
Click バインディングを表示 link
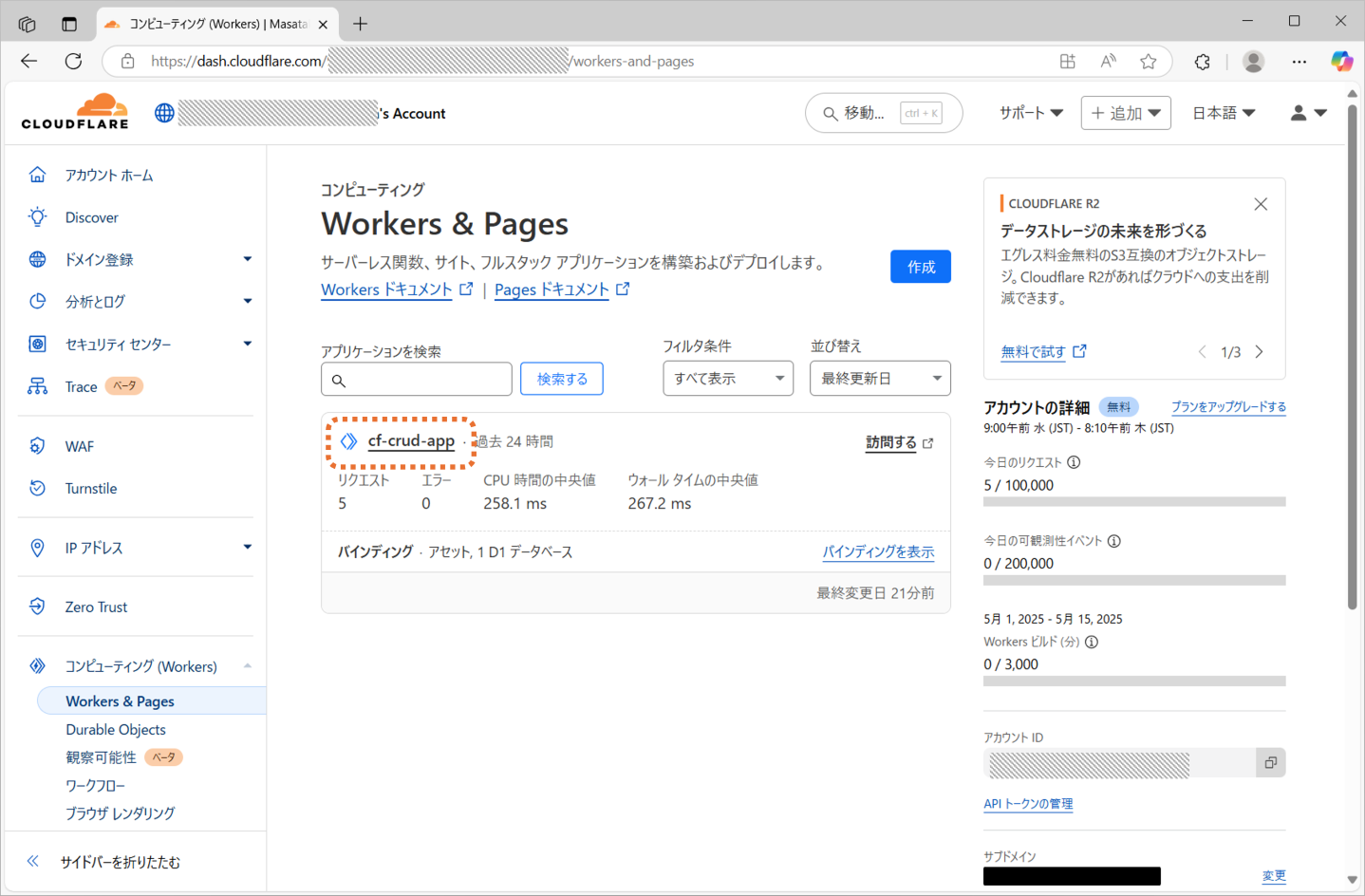878,551
